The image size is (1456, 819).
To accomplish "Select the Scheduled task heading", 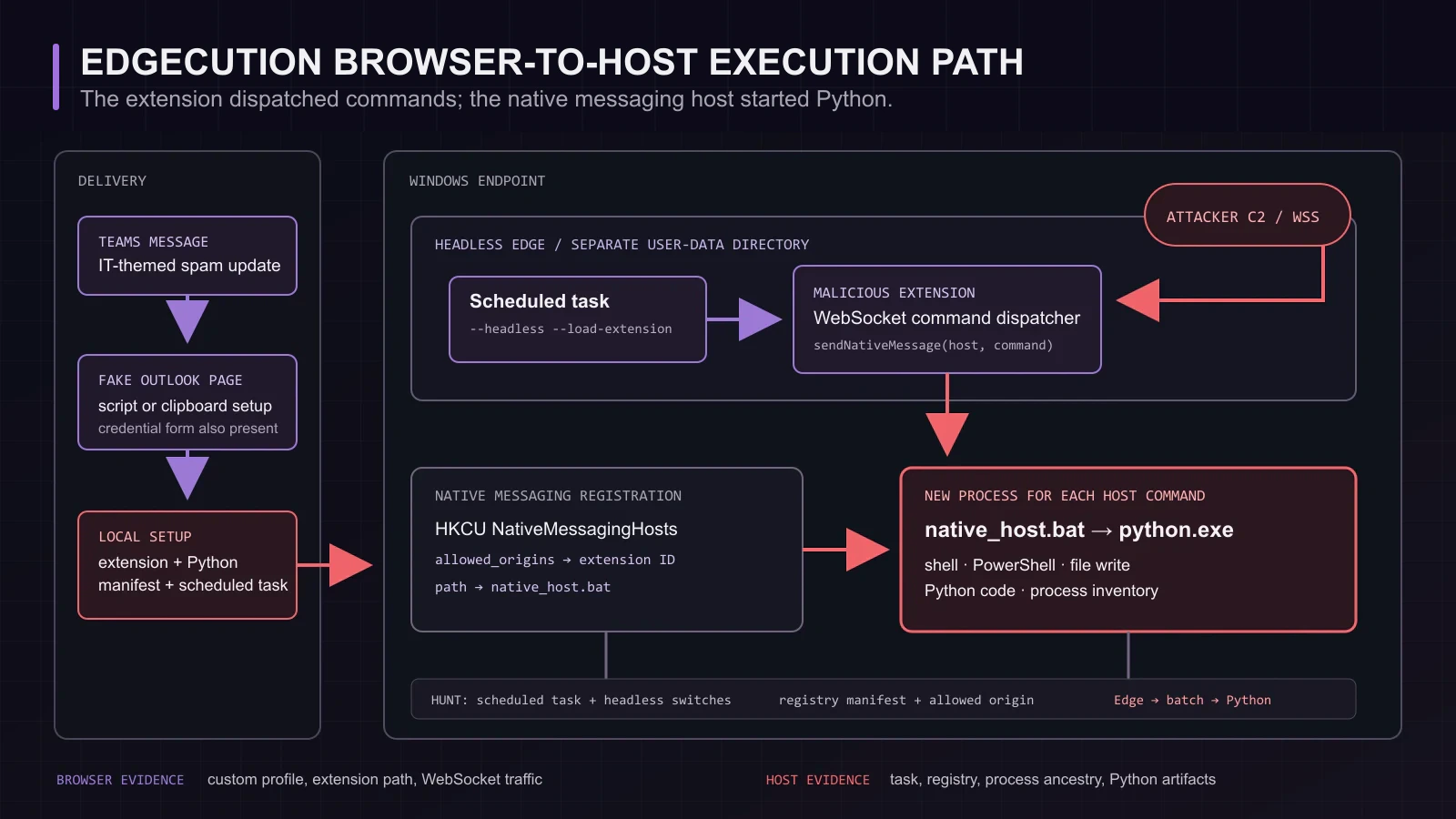I will point(539,301).
